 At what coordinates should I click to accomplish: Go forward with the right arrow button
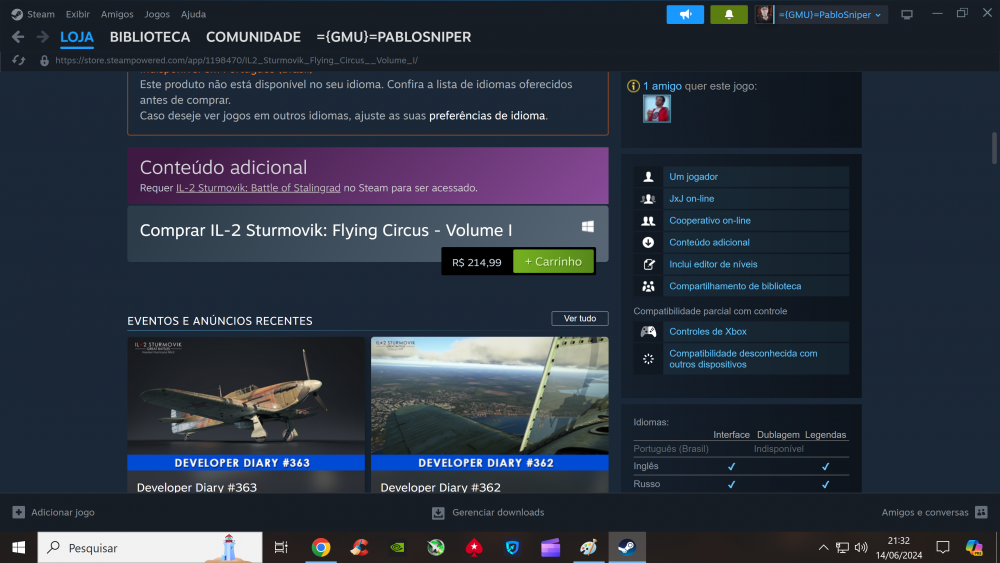(x=43, y=37)
